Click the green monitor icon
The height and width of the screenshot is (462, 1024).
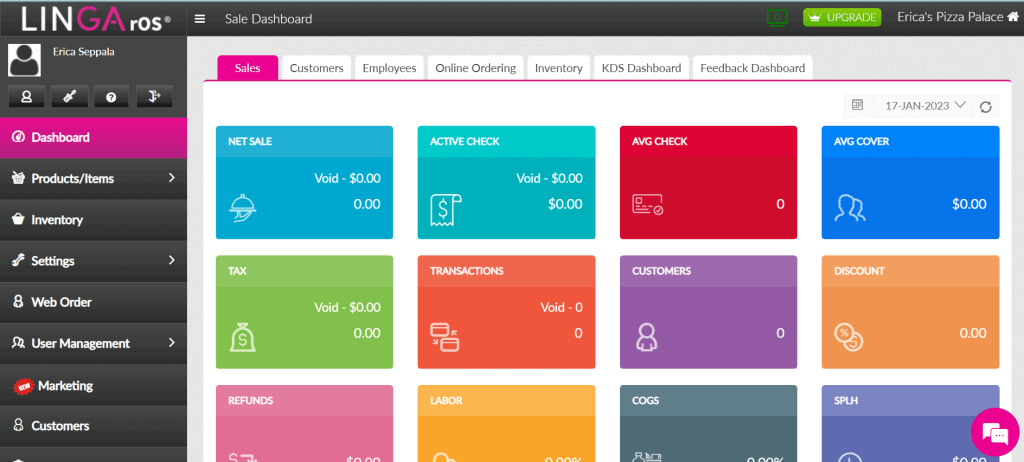776,17
